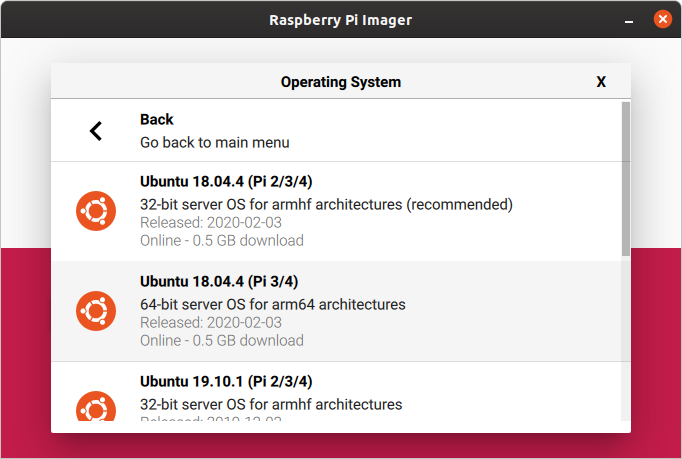This screenshot has width=682, height=459.
Task: Click download size under 32-bit recommended Ubuntu 18.04.4
Action: 222,241
